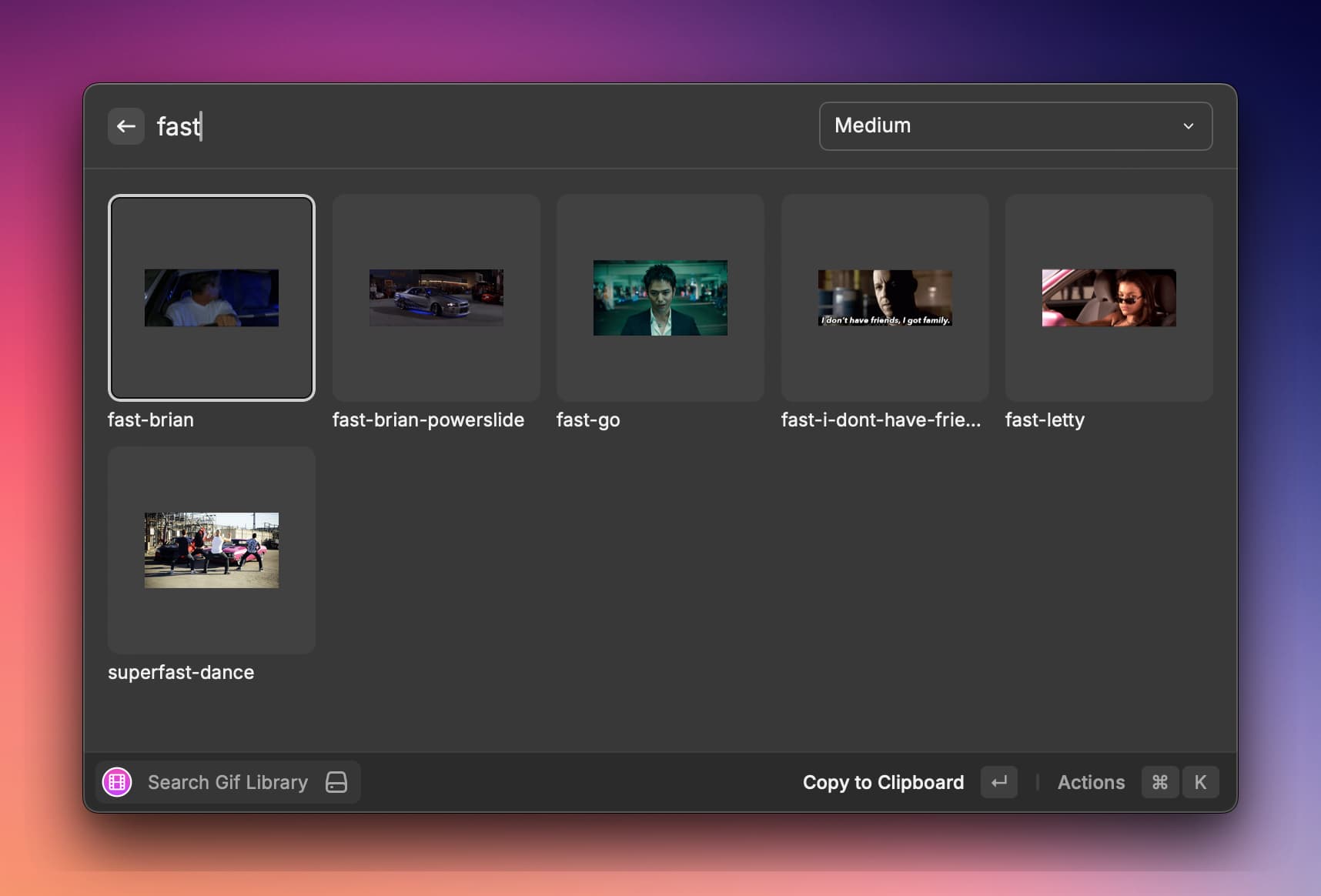1321x896 pixels.
Task: Click the Enter key shortcut icon
Action: [999, 782]
